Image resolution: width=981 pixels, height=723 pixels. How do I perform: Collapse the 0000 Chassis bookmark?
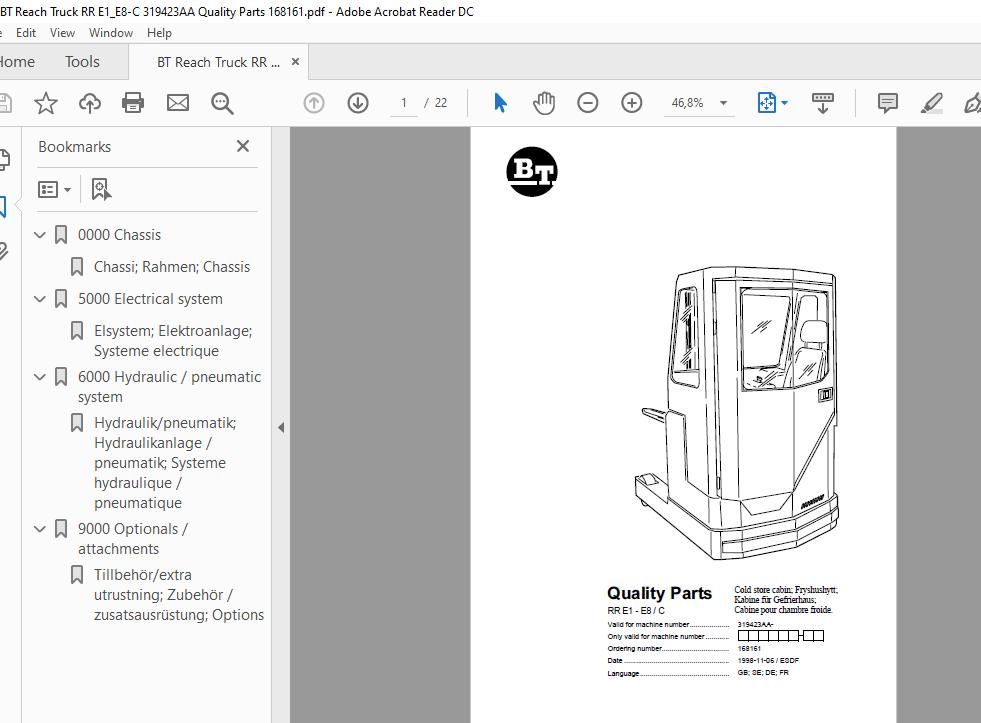tap(40, 235)
